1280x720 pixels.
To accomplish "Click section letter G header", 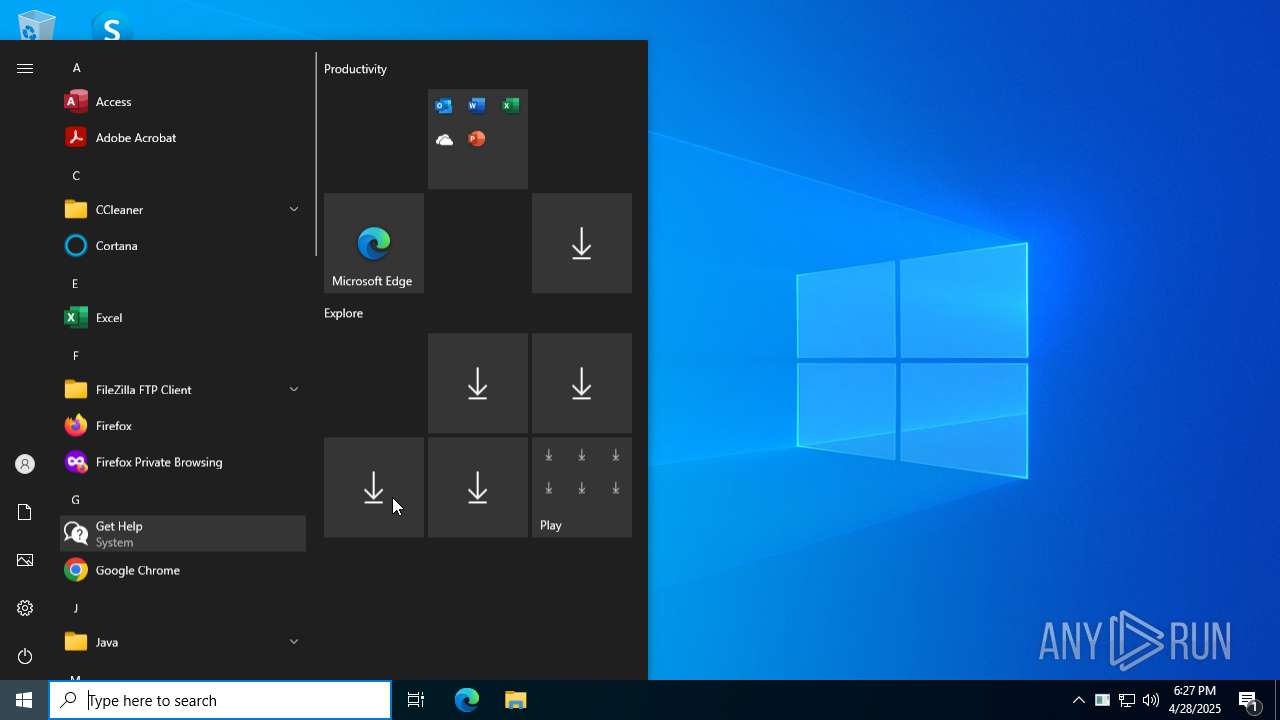I will click(75, 500).
